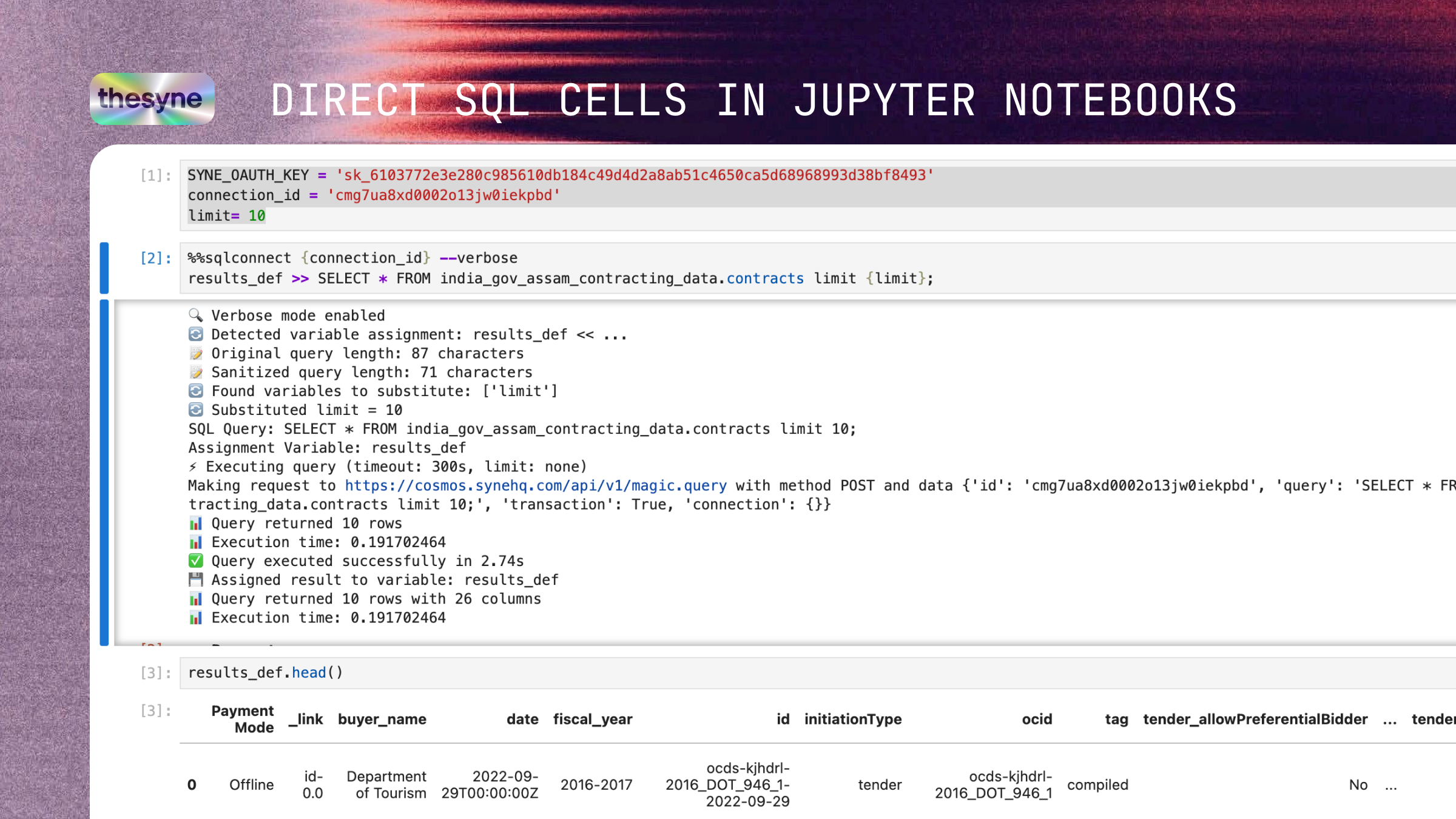The image size is (1456, 819).
Task: Click the floppy disk icon beside Assigned result
Action: pyautogui.click(x=195, y=579)
